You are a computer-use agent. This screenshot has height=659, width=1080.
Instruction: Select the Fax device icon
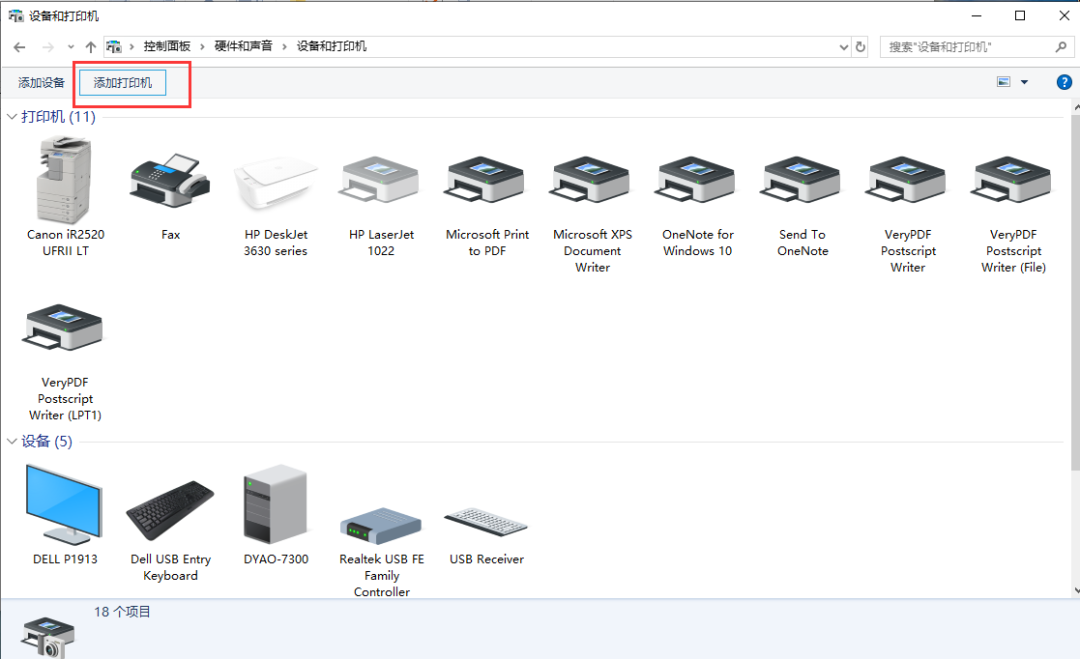(170, 180)
